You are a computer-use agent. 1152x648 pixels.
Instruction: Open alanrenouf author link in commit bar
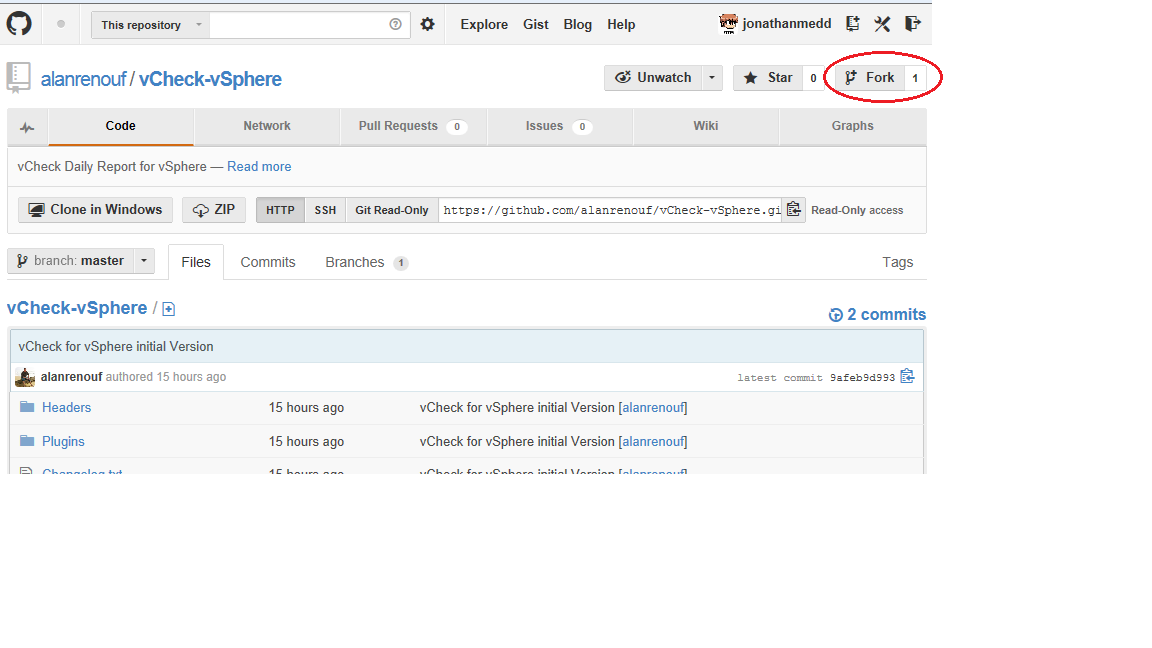coord(71,377)
